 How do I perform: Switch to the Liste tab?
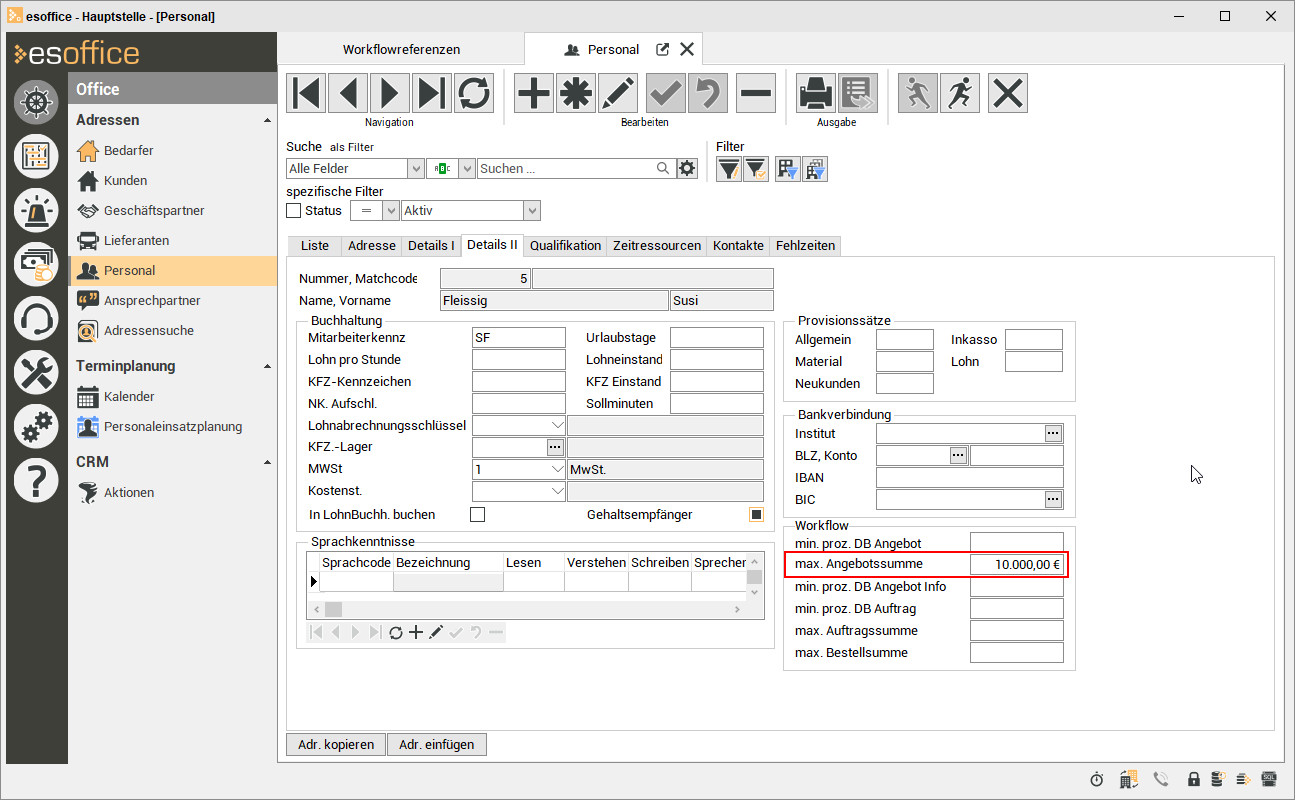[x=315, y=246]
